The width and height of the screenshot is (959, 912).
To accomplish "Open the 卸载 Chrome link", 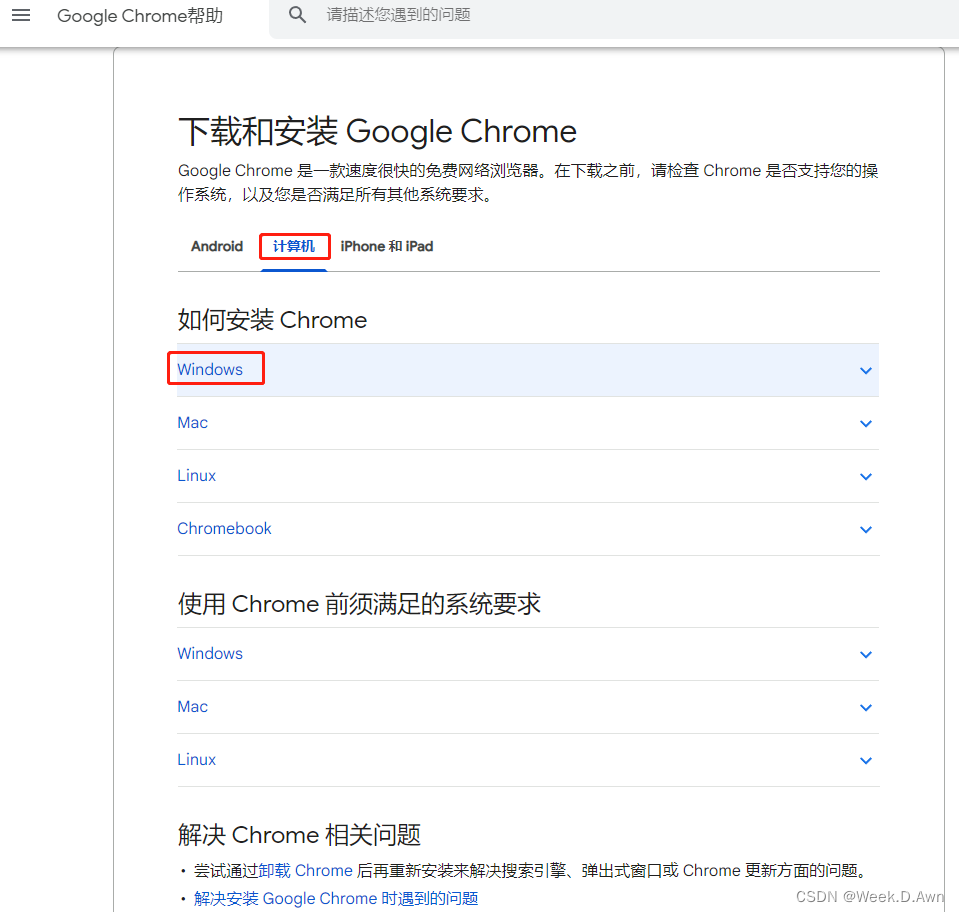I will [x=305, y=870].
